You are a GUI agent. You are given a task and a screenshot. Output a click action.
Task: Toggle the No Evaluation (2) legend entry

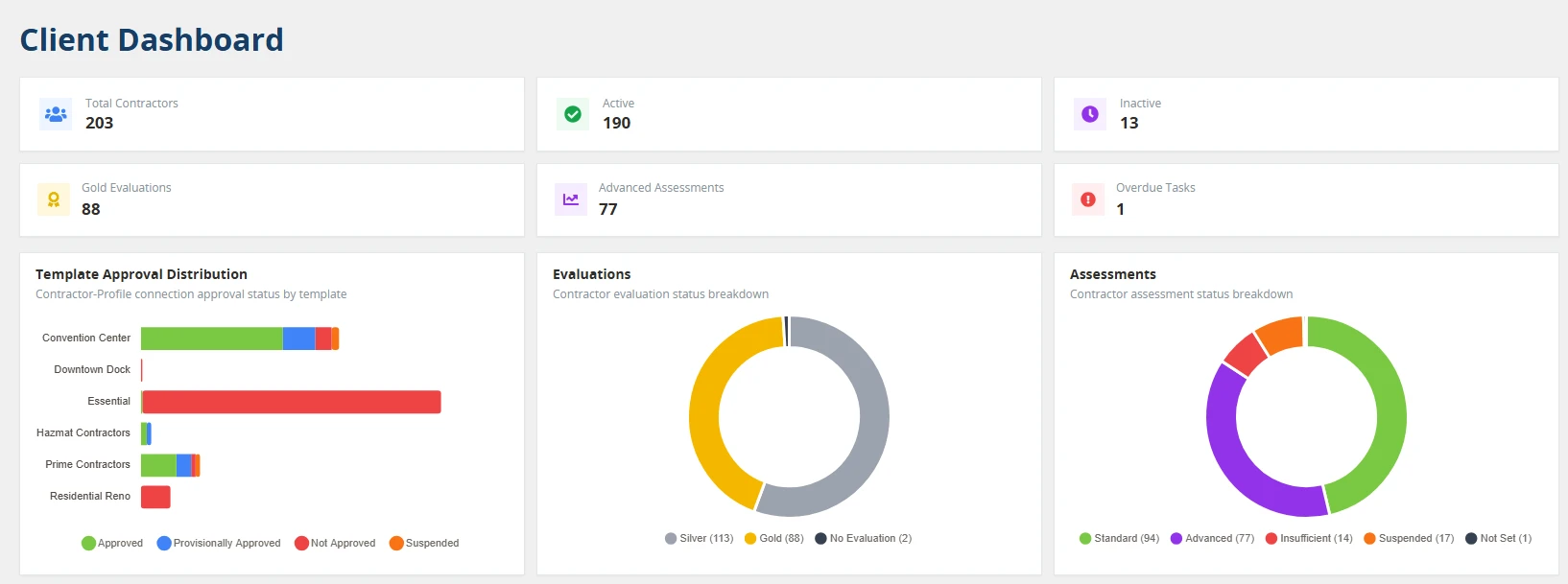pos(864,538)
